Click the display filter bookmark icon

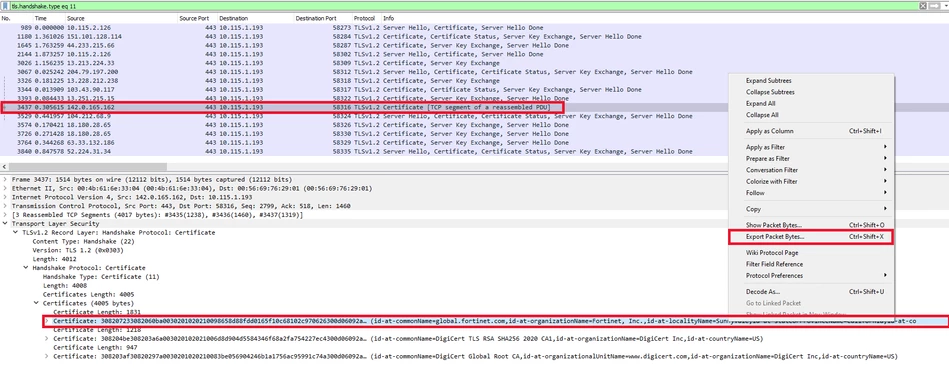coord(5,5)
